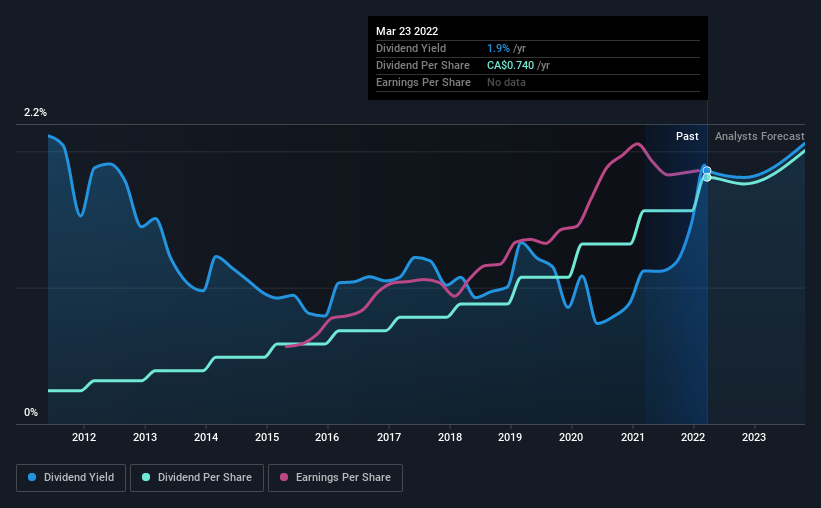Click the 2012 x-axis label
The width and height of the screenshot is (821, 508).
tap(84, 437)
